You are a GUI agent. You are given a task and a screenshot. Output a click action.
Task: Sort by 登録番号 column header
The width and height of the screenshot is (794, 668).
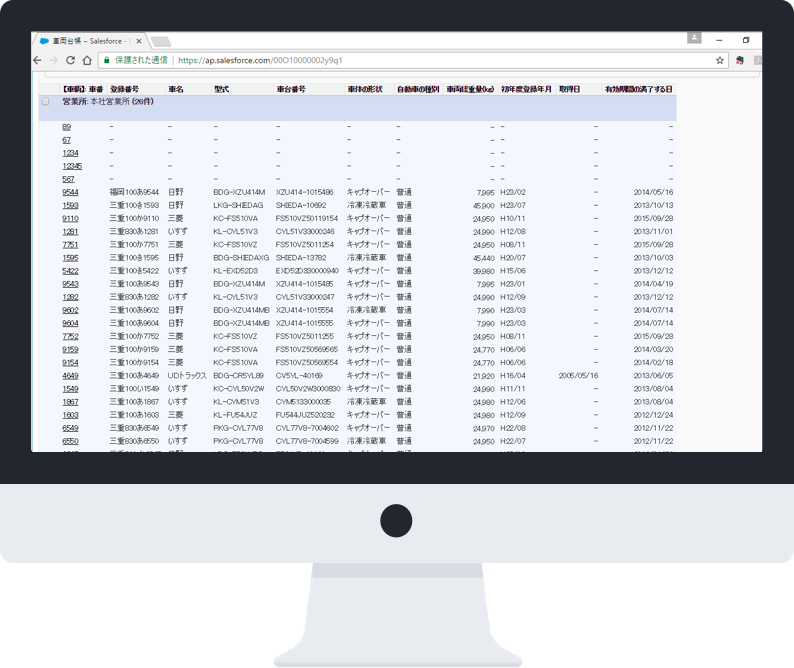click(x=125, y=89)
